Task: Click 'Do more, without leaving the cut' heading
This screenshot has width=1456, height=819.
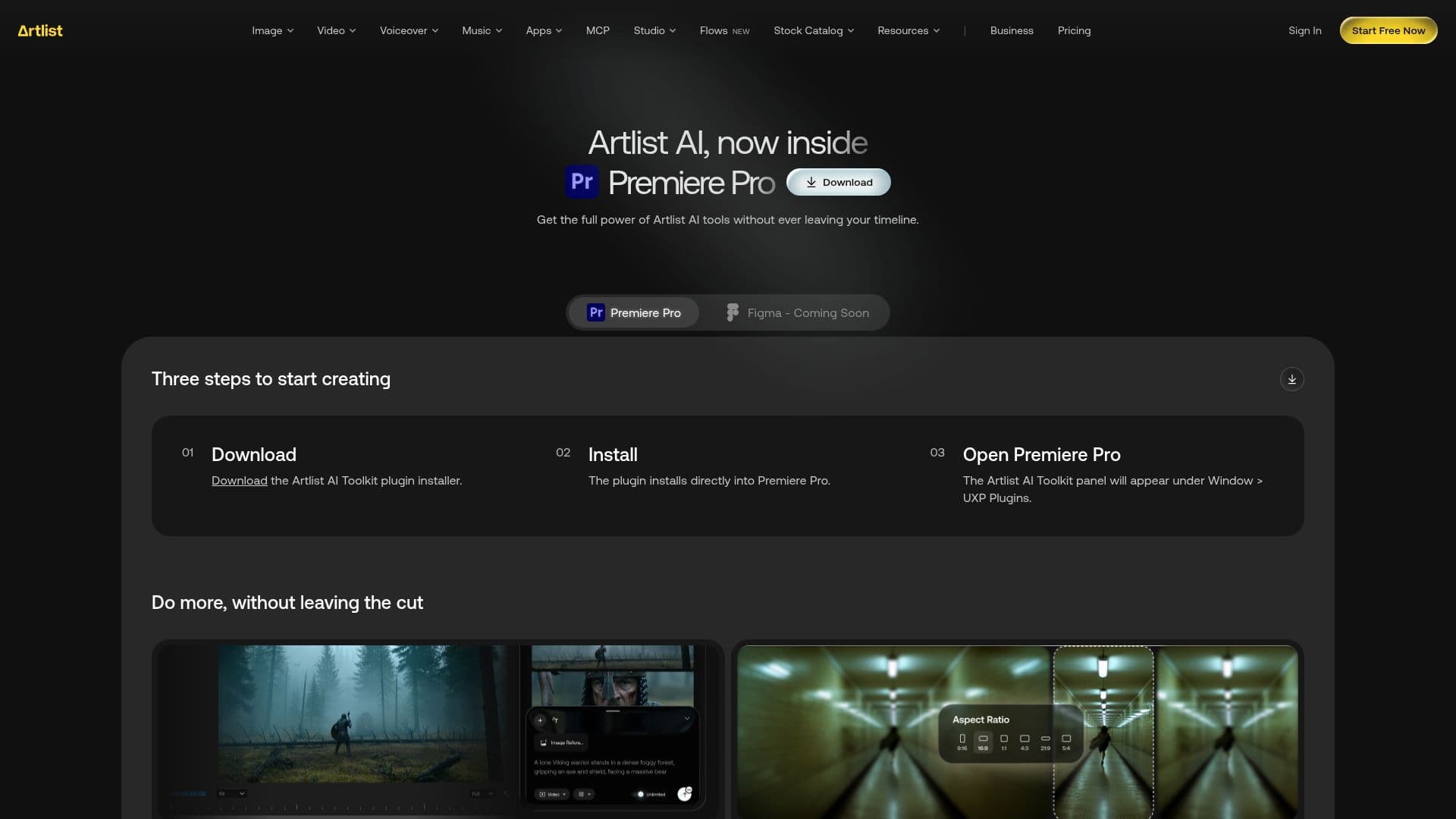Action: (x=287, y=603)
